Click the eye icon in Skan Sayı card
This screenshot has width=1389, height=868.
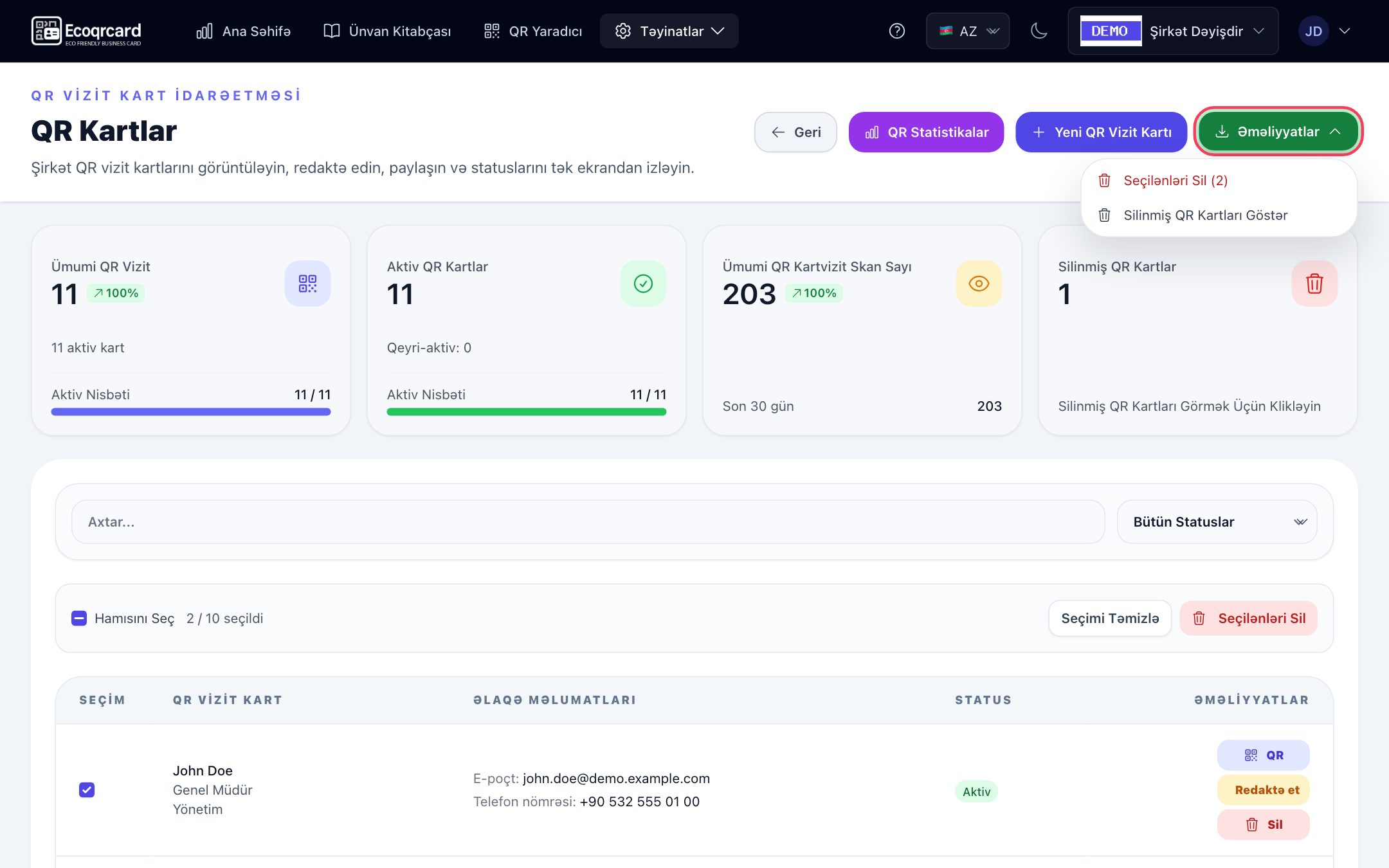tap(979, 284)
